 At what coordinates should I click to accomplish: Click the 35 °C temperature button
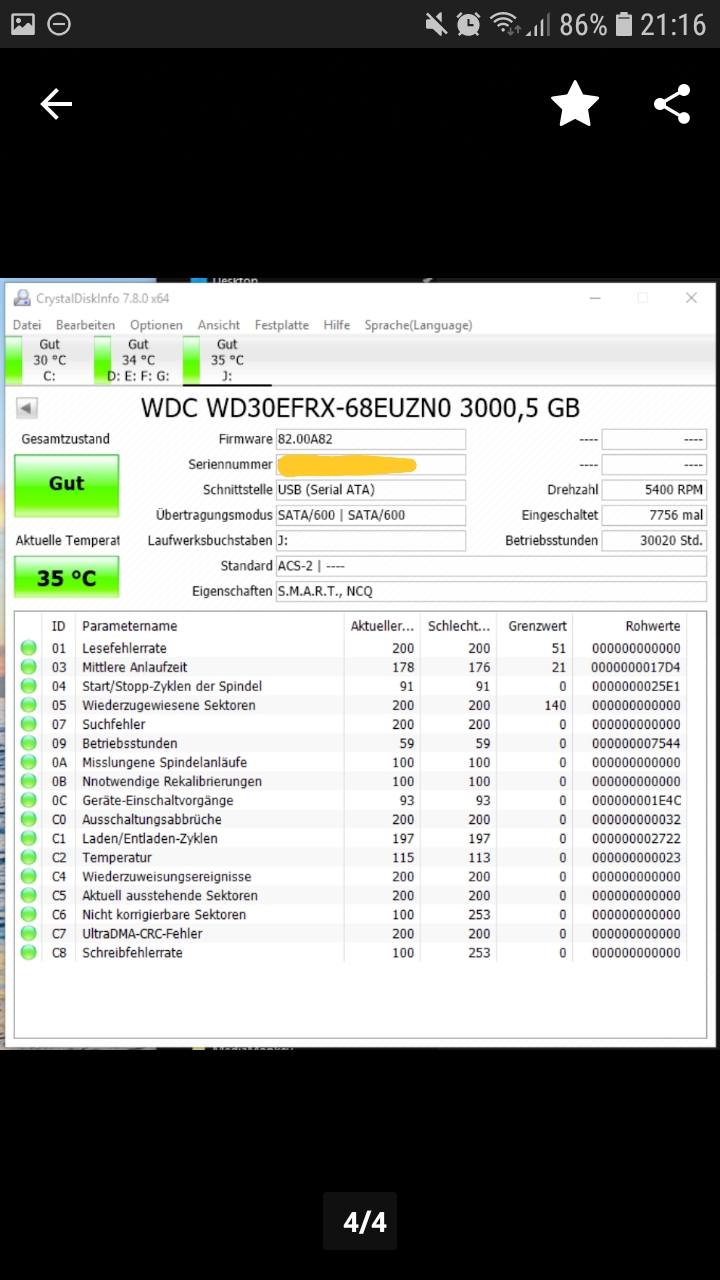coord(67,577)
